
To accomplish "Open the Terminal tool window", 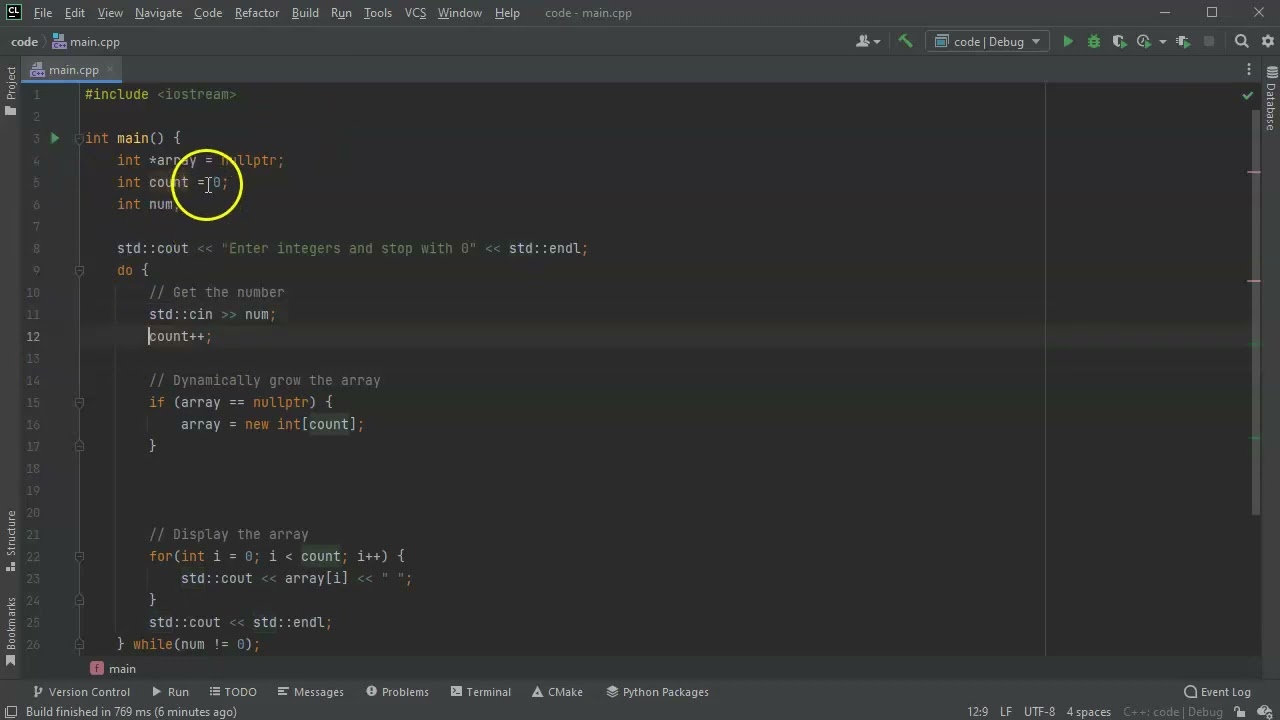I will 480,692.
